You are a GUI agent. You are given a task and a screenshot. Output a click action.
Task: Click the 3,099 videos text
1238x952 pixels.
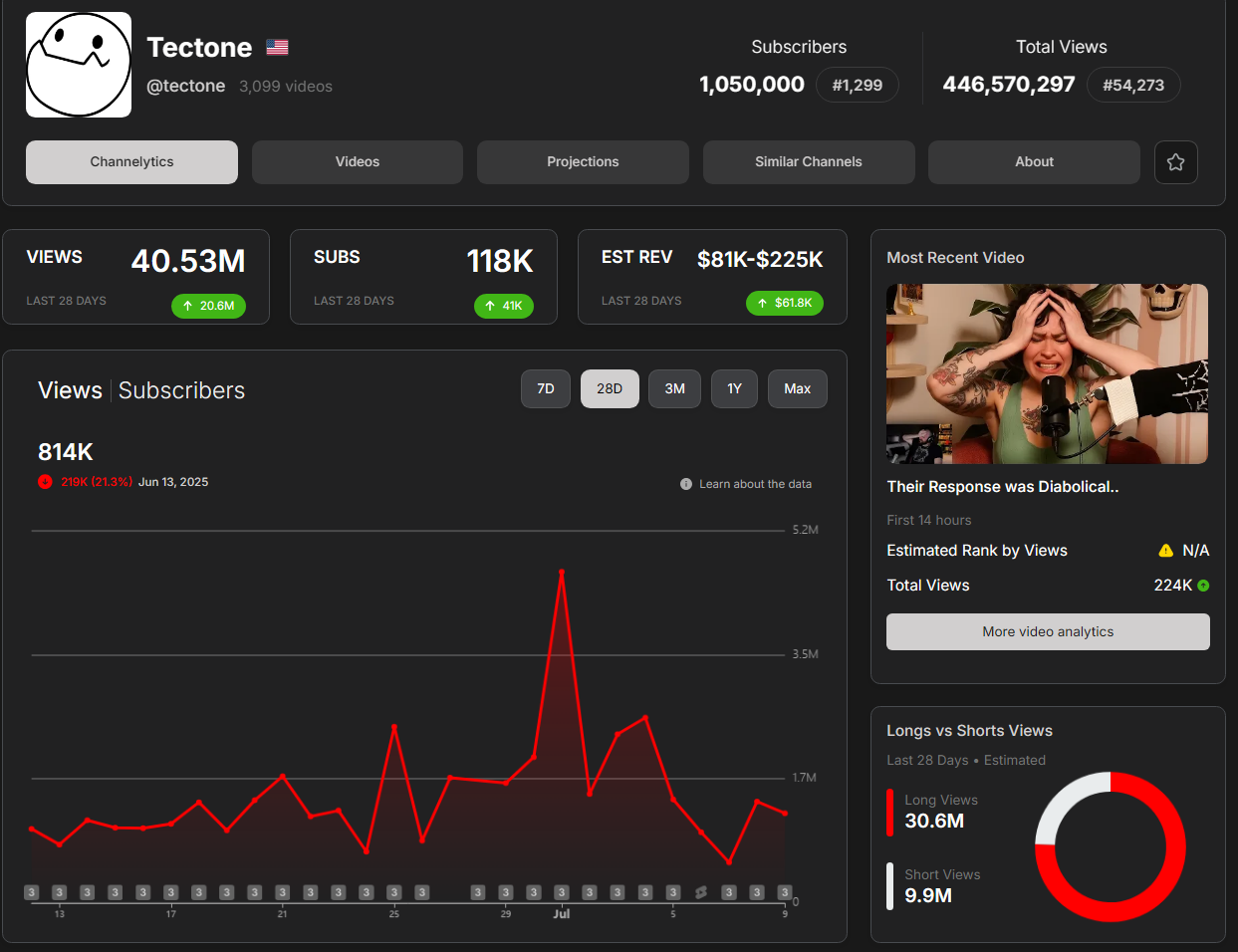pos(286,87)
